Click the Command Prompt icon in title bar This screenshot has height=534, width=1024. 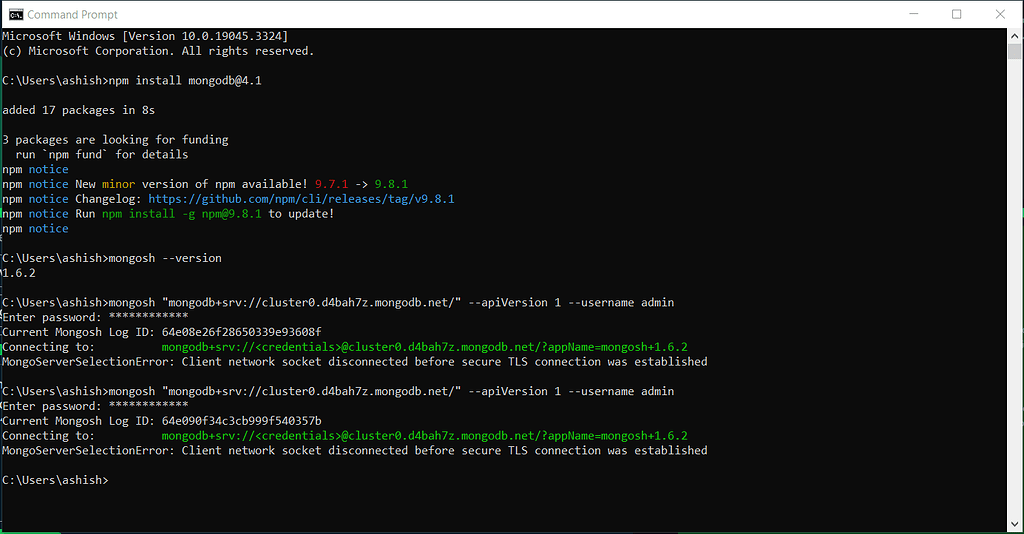pos(15,14)
